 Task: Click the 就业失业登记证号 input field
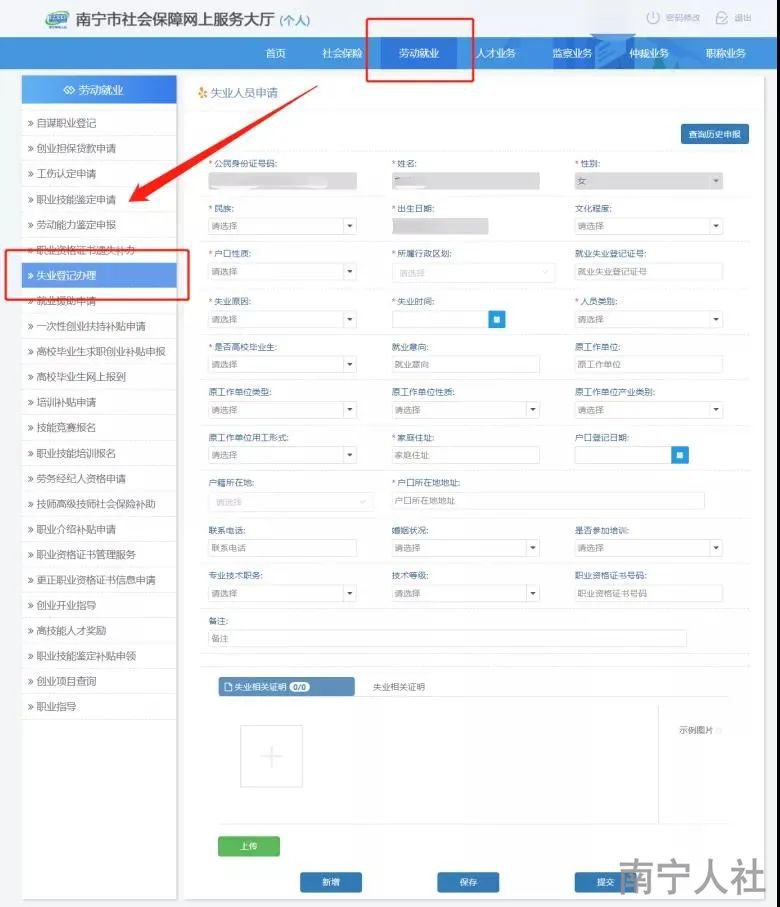tap(649, 271)
